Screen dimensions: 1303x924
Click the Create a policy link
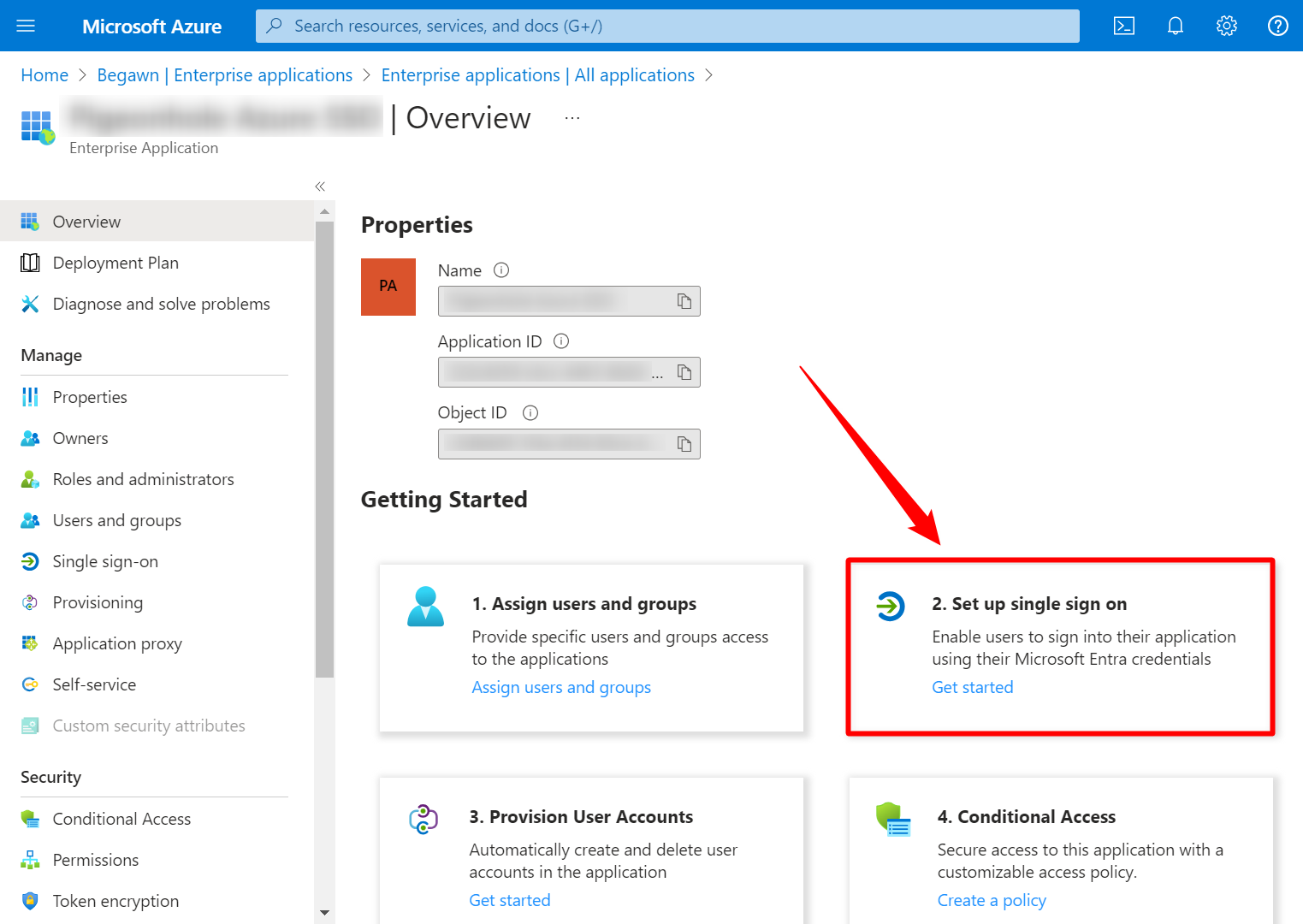[x=992, y=900]
